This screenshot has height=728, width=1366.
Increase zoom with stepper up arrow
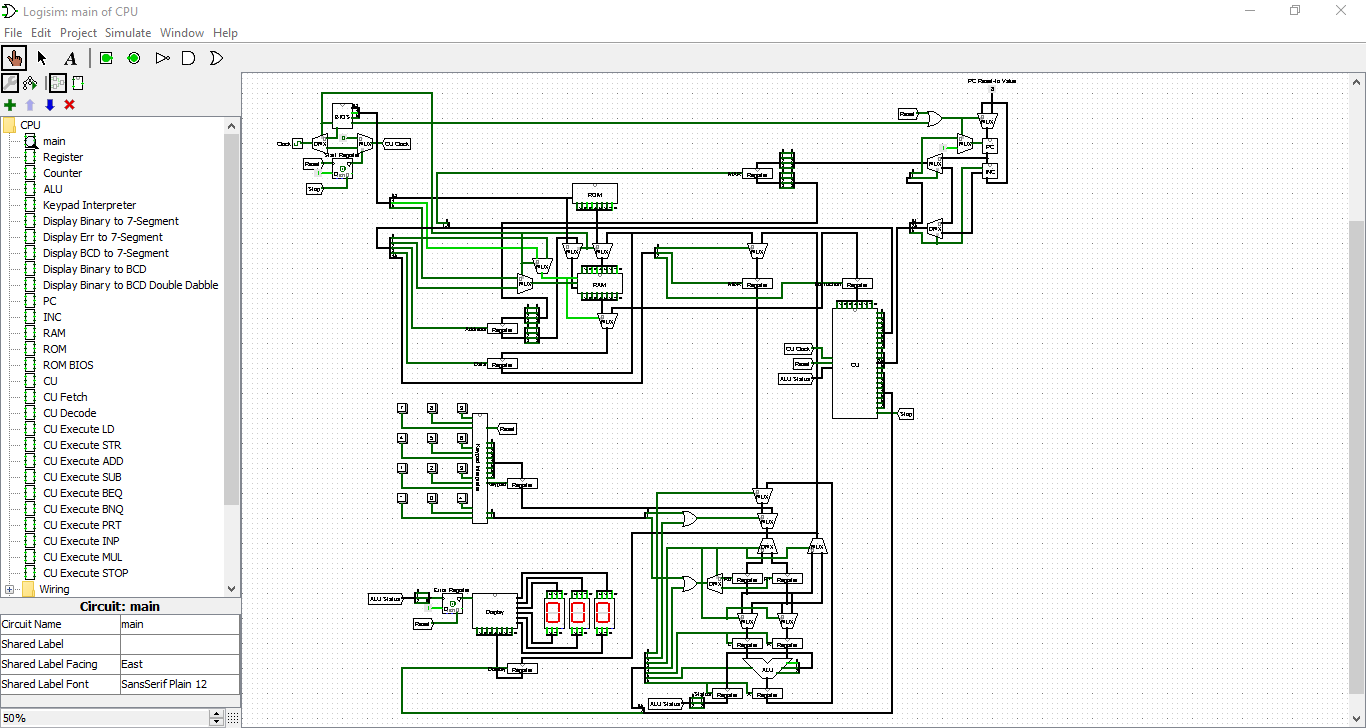(x=216, y=713)
